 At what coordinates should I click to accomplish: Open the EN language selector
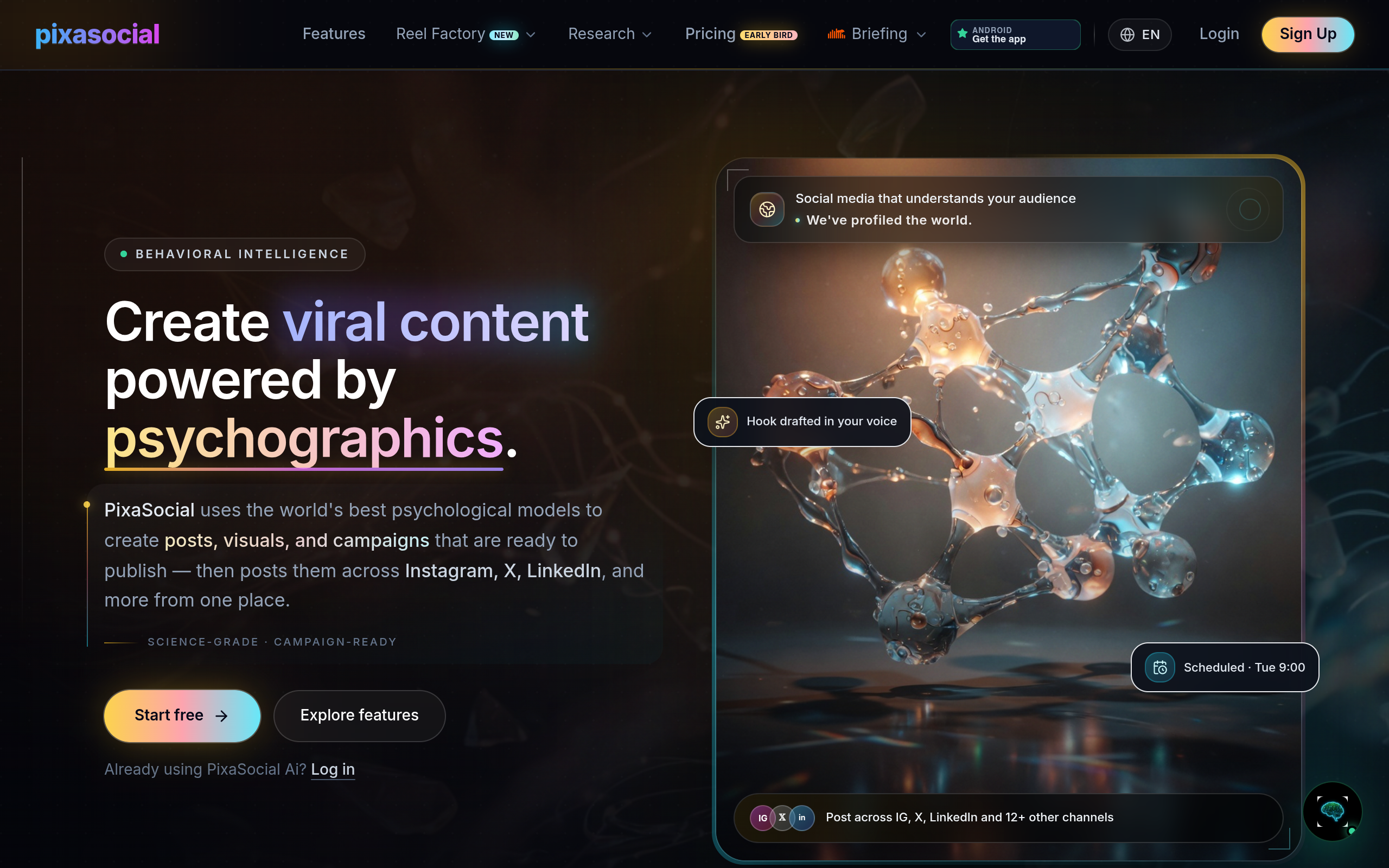1139,35
